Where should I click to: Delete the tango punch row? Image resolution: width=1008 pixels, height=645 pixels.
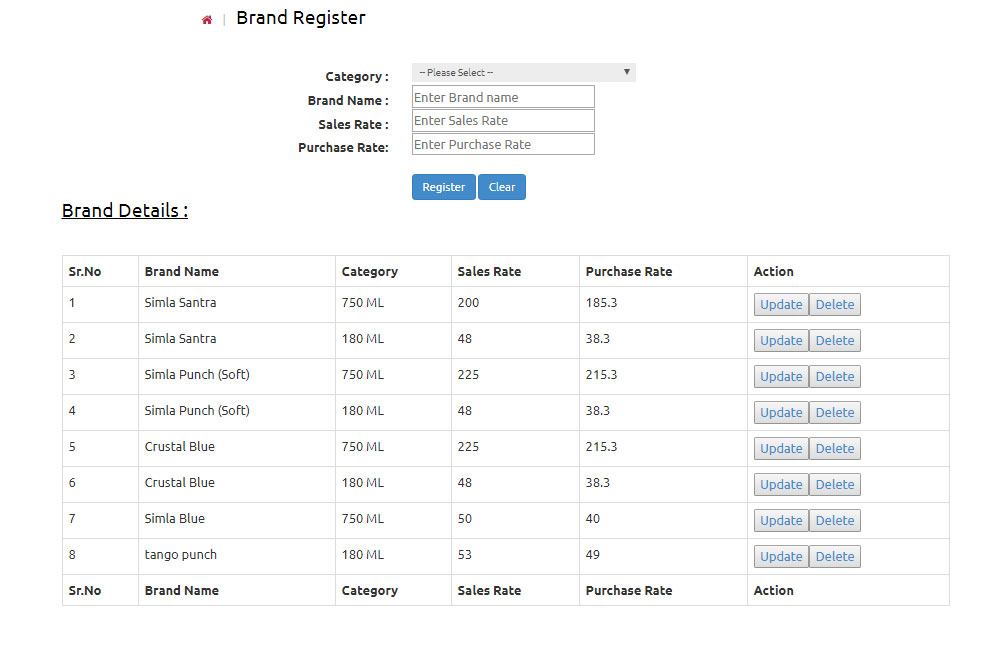pos(834,557)
